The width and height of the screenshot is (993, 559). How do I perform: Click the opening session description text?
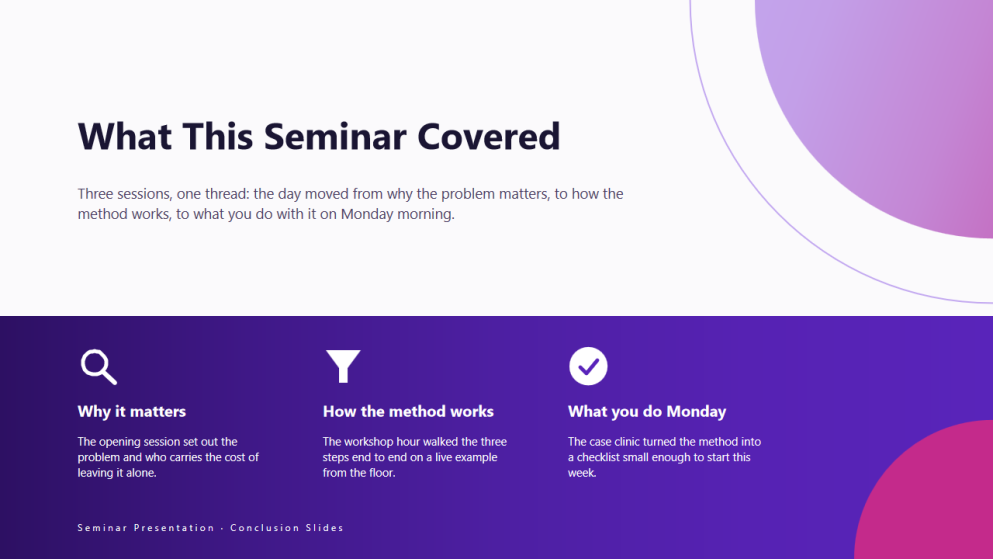tap(168, 457)
